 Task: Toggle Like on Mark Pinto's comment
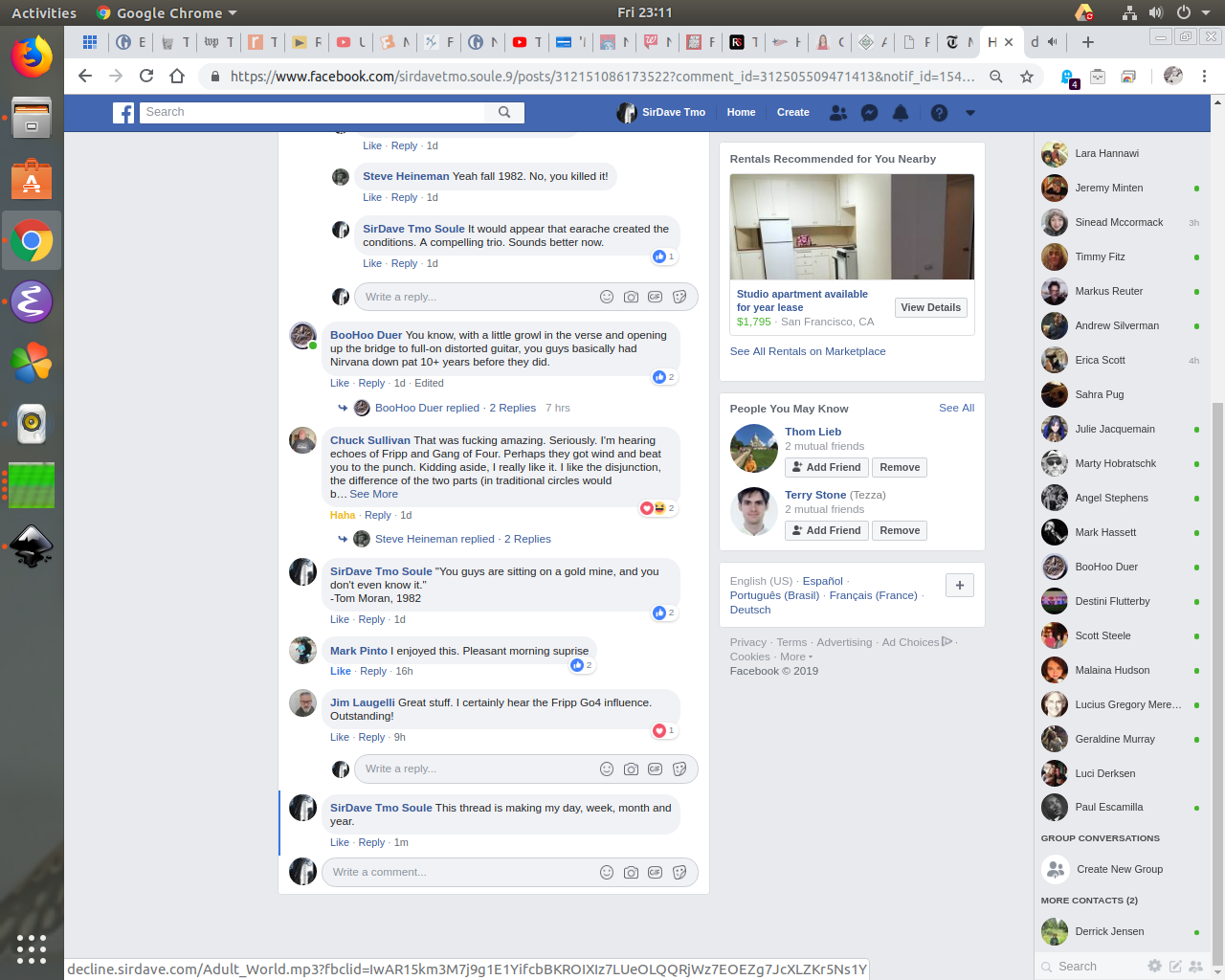pyautogui.click(x=340, y=671)
